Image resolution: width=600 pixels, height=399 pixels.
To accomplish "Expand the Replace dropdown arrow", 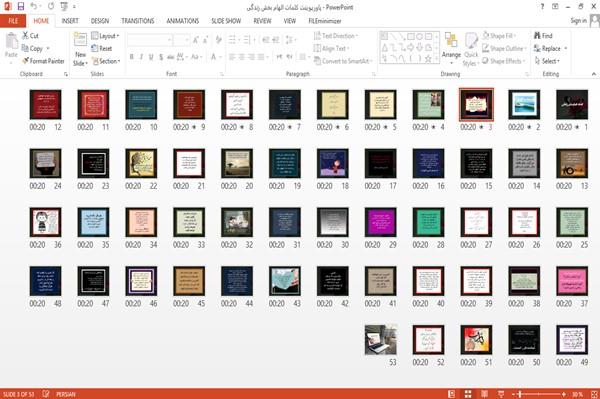I will coord(566,49).
